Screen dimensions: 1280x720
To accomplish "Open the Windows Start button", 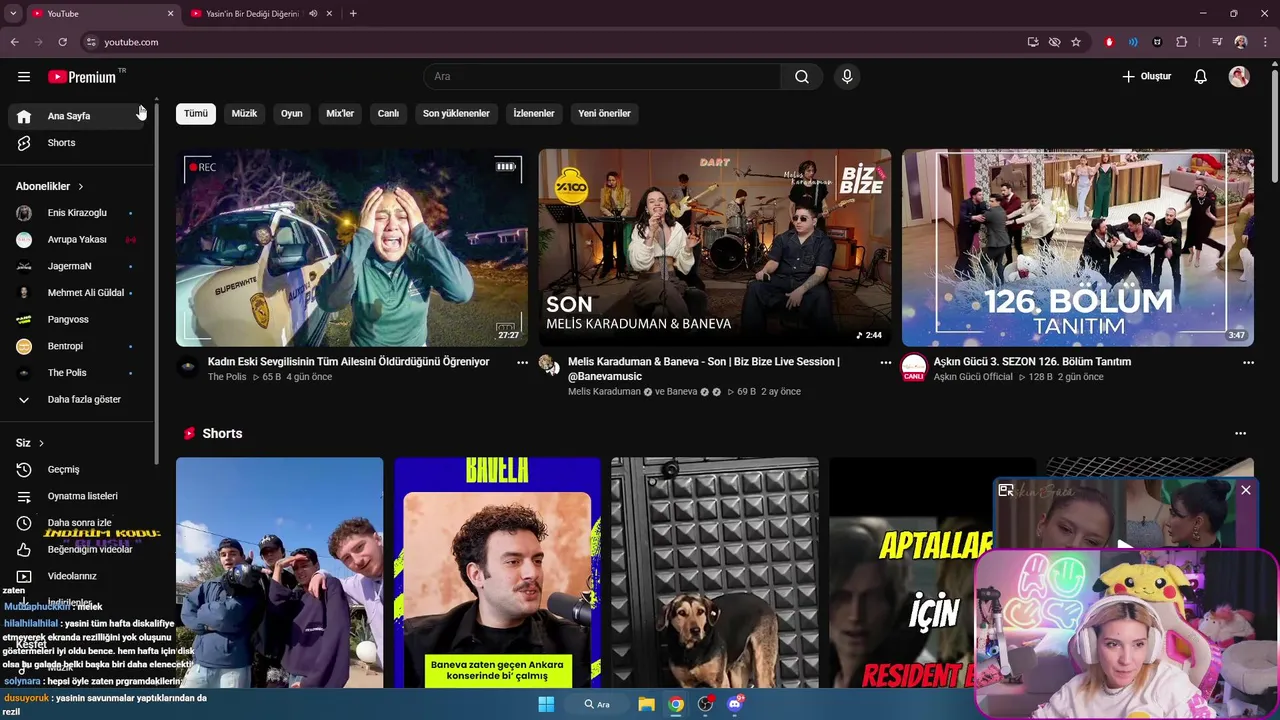I will coord(546,704).
